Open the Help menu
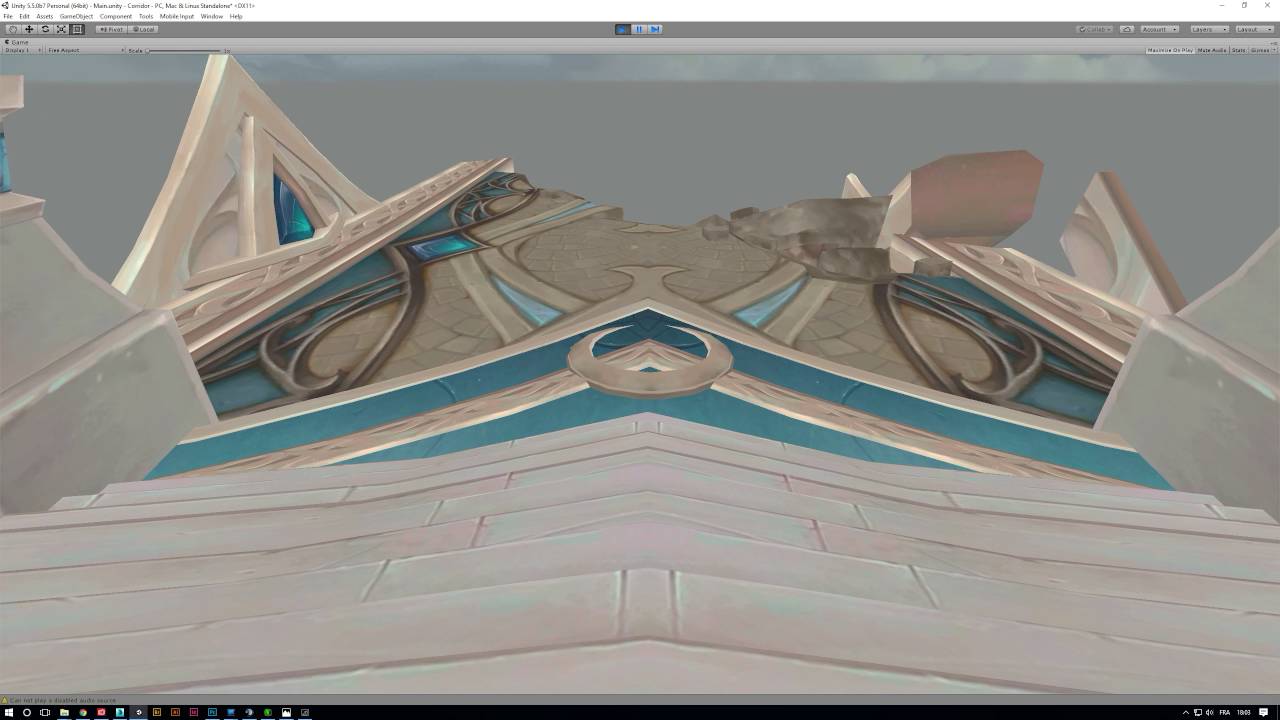 click(236, 16)
